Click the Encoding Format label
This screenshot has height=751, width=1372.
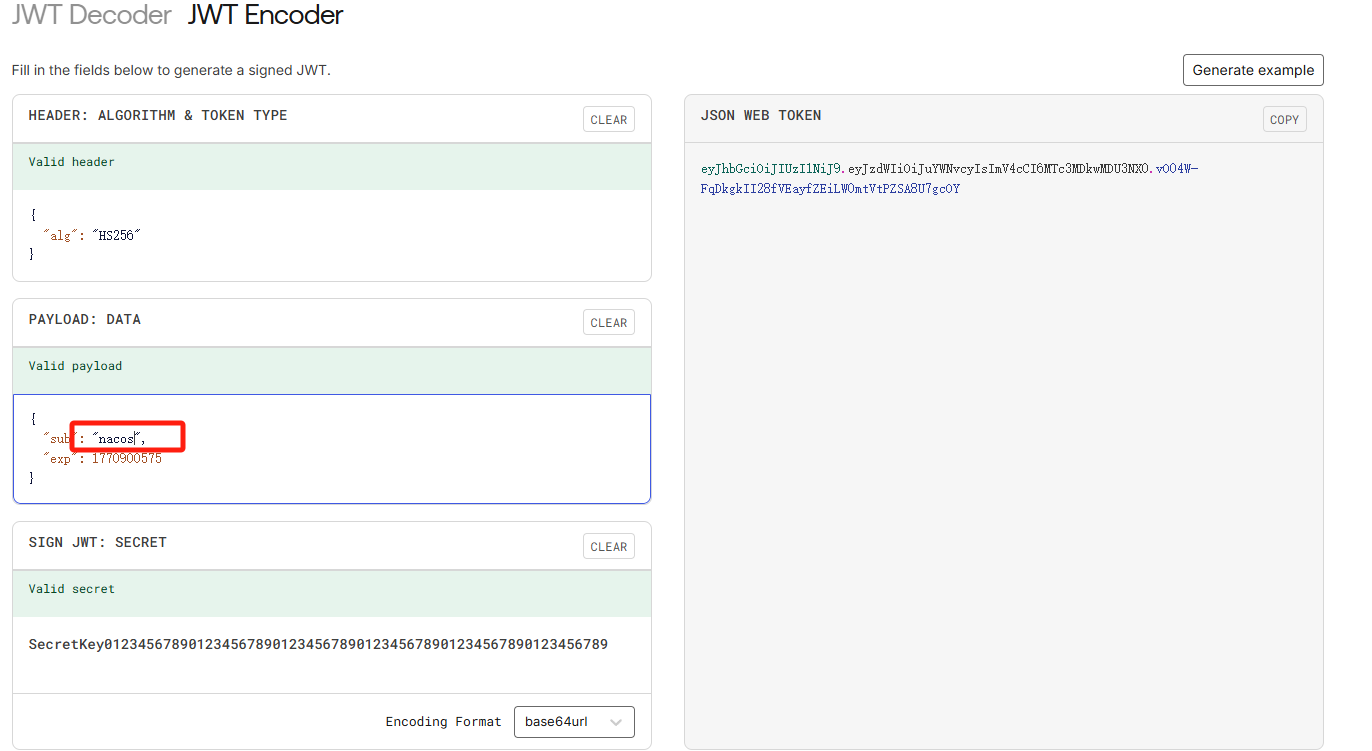tap(443, 722)
